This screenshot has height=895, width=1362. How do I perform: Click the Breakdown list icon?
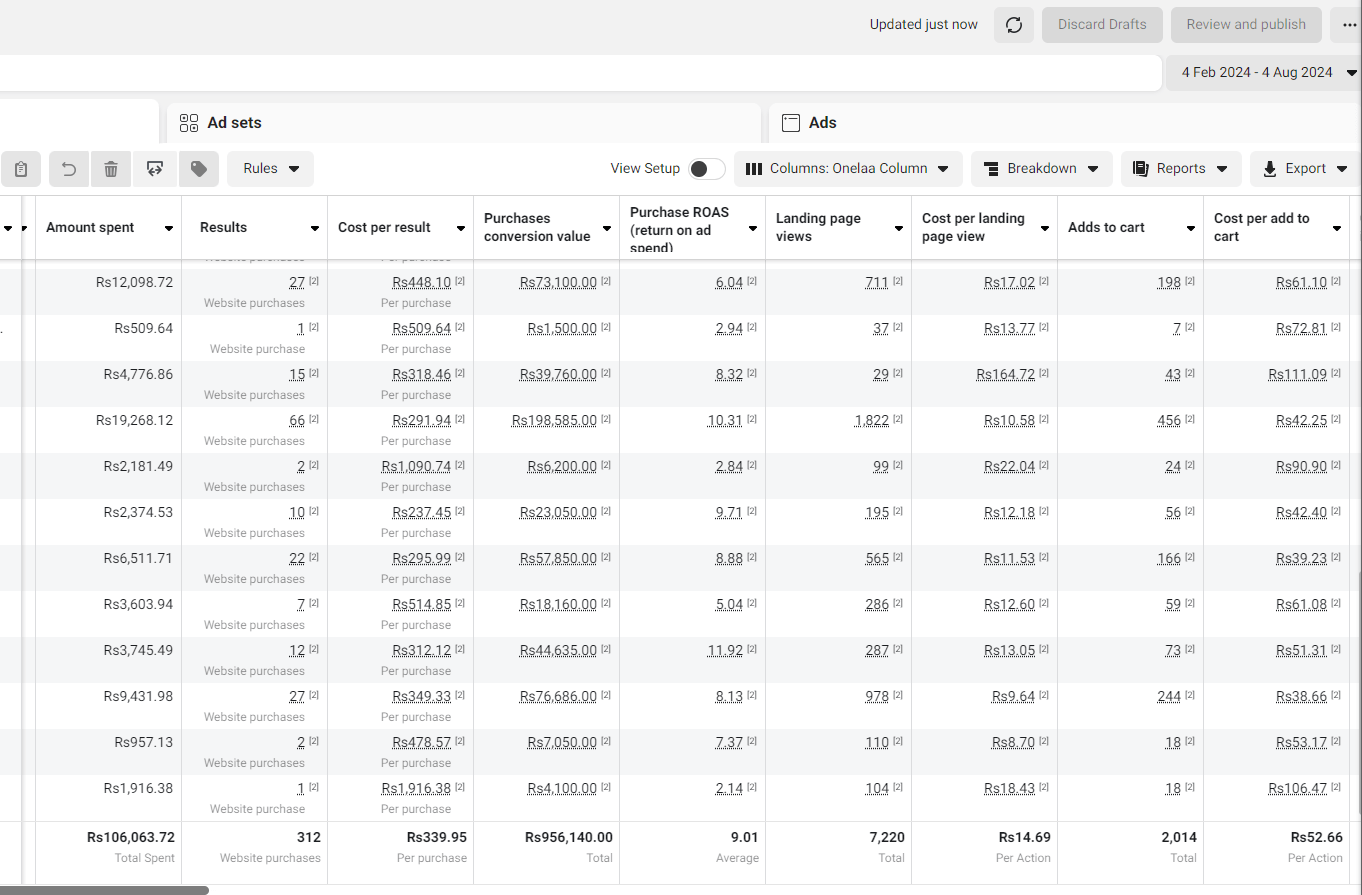point(992,169)
